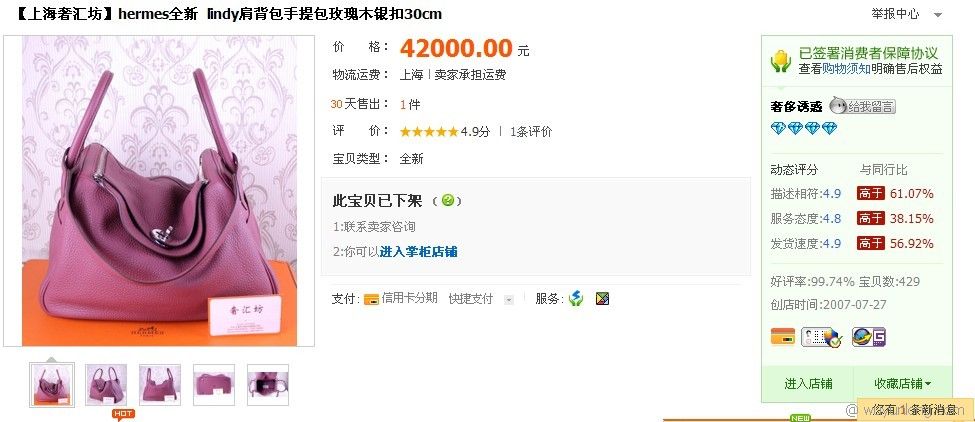This screenshot has height=422, width=975.
Task: Click the consumer protection shield icon
Action: (781, 61)
